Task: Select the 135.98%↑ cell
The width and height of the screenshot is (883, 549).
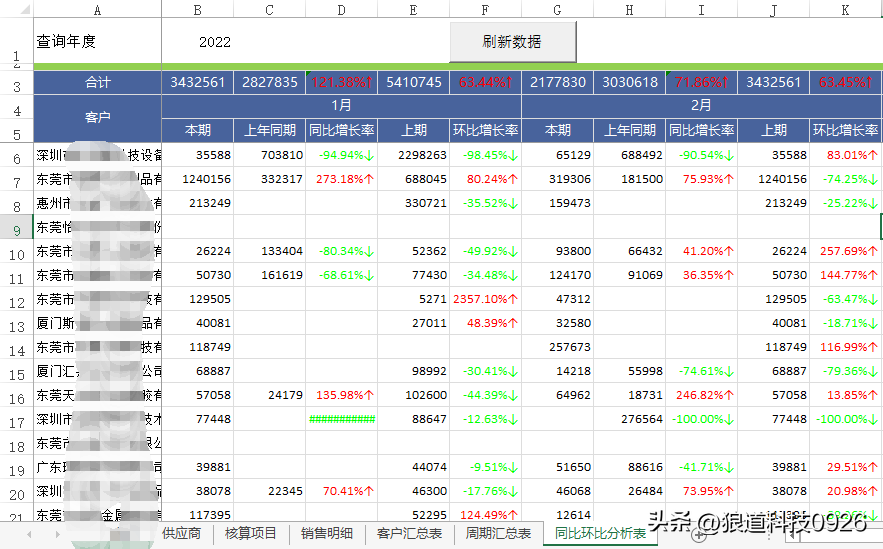Action: pyautogui.click(x=341, y=395)
